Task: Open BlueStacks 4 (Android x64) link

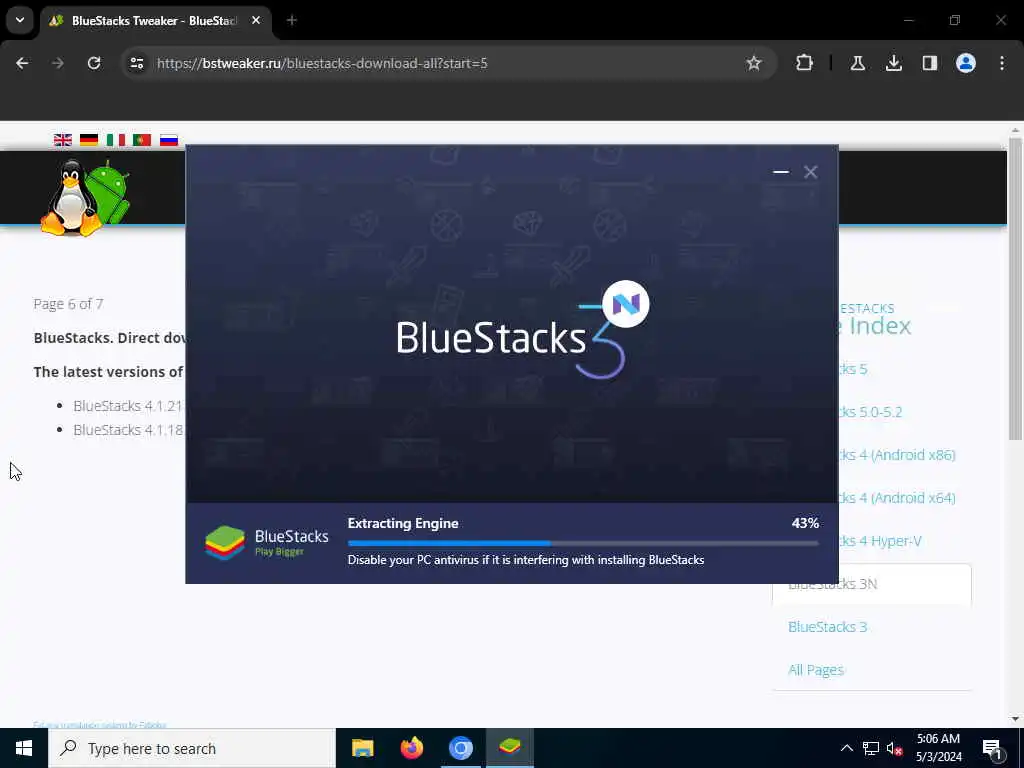Action: (x=897, y=498)
